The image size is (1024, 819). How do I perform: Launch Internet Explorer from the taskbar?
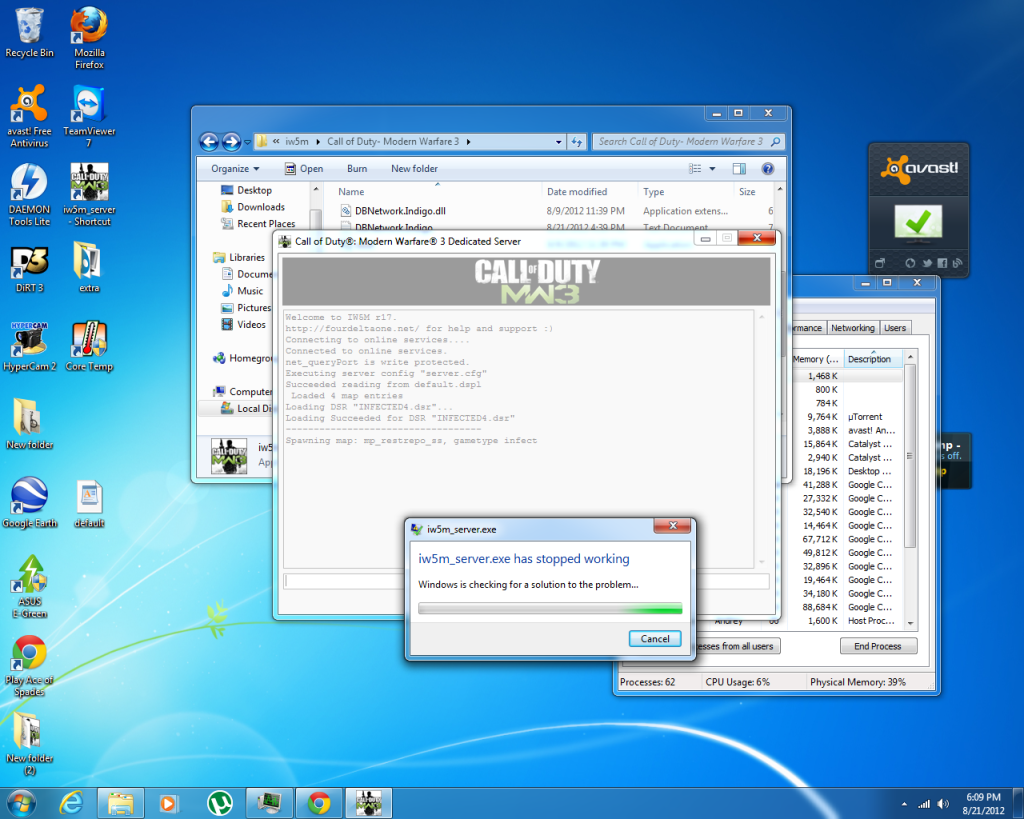(x=71, y=803)
